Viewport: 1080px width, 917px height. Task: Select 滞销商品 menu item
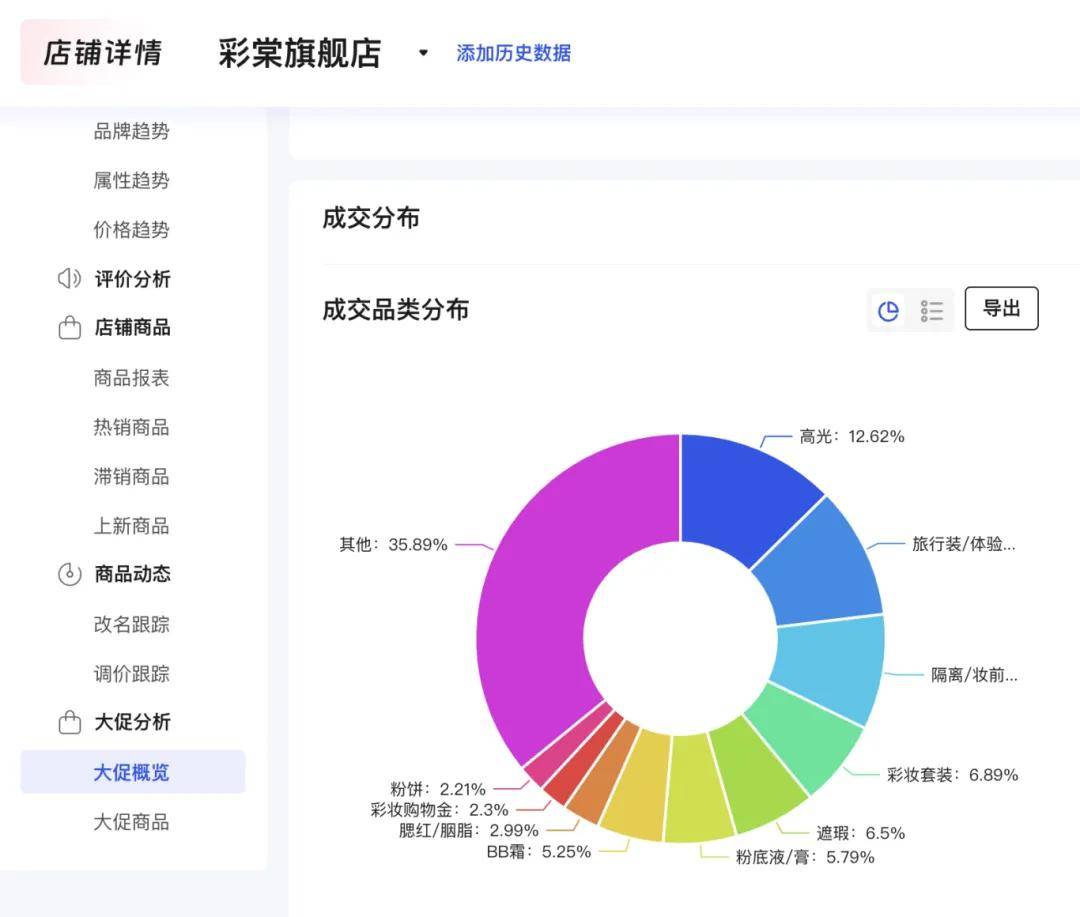[x=131, y=476]
